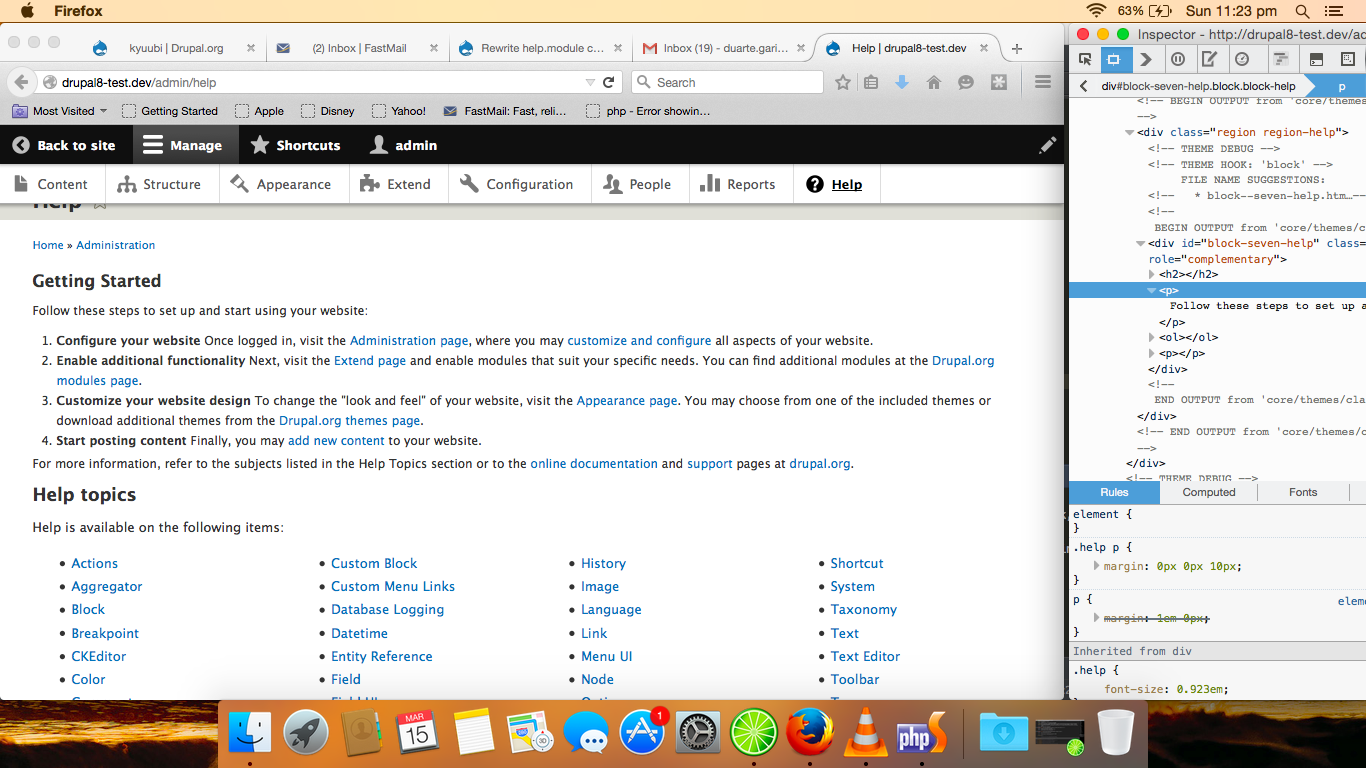
Task: Click the Firefox home button
Action: 934,82
